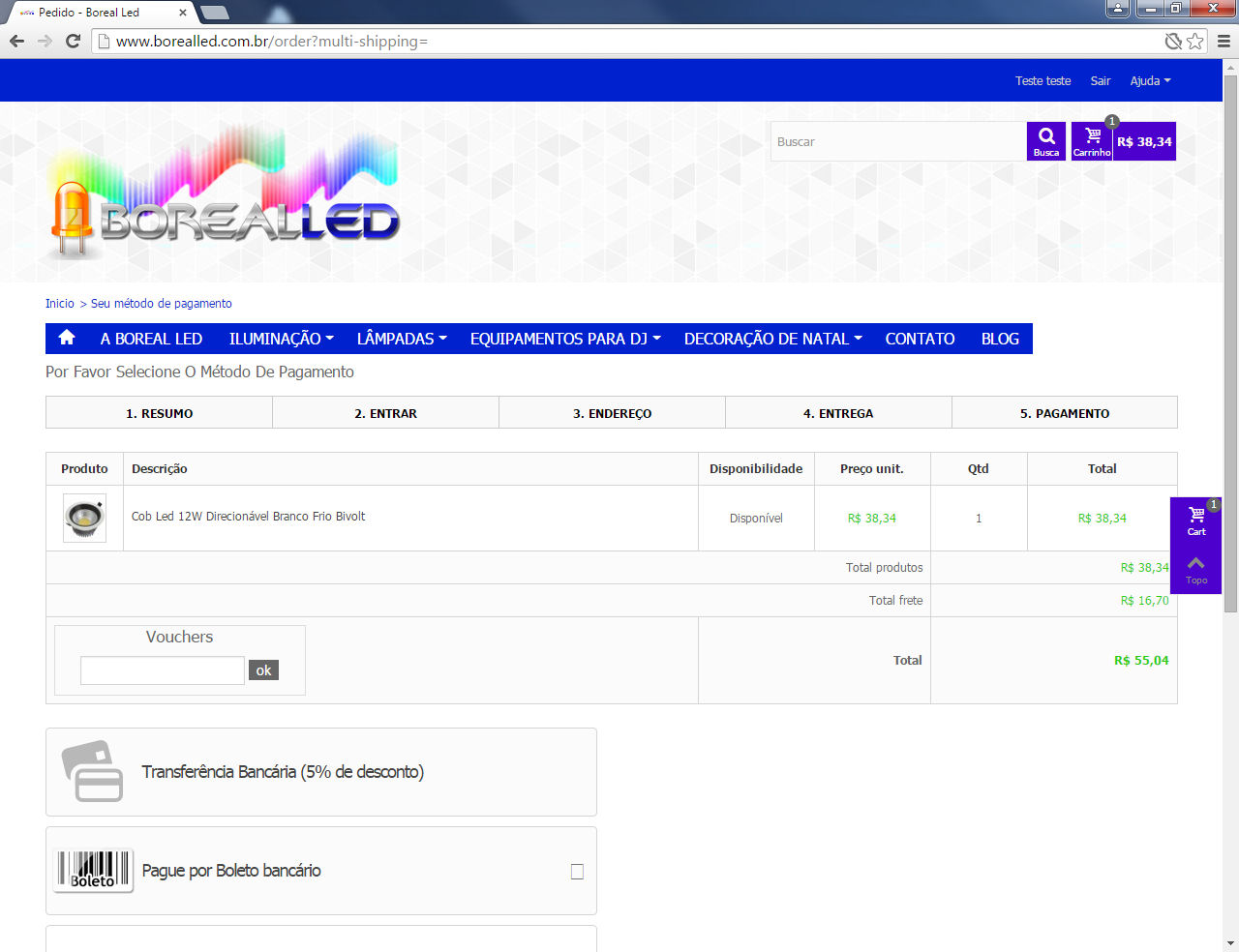Open the floating Cart side button

(x=1196, y=521)
